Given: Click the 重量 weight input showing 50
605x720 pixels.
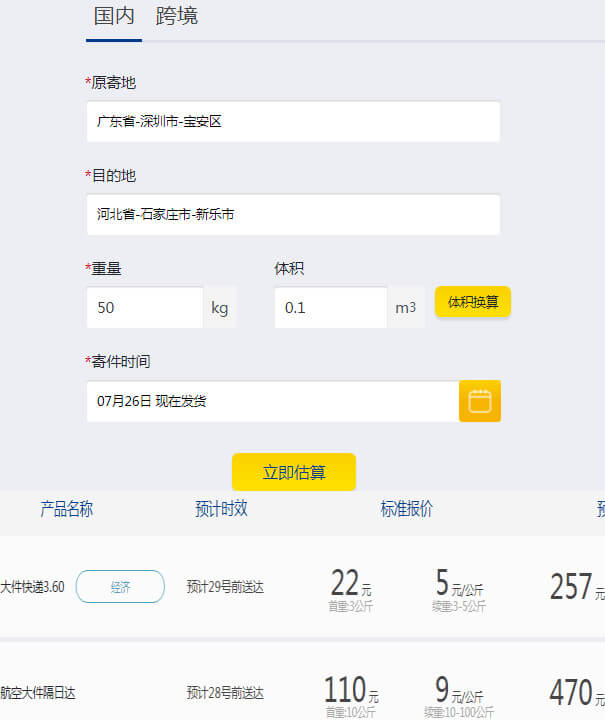Looking at the screenshot, I should 145,308.
